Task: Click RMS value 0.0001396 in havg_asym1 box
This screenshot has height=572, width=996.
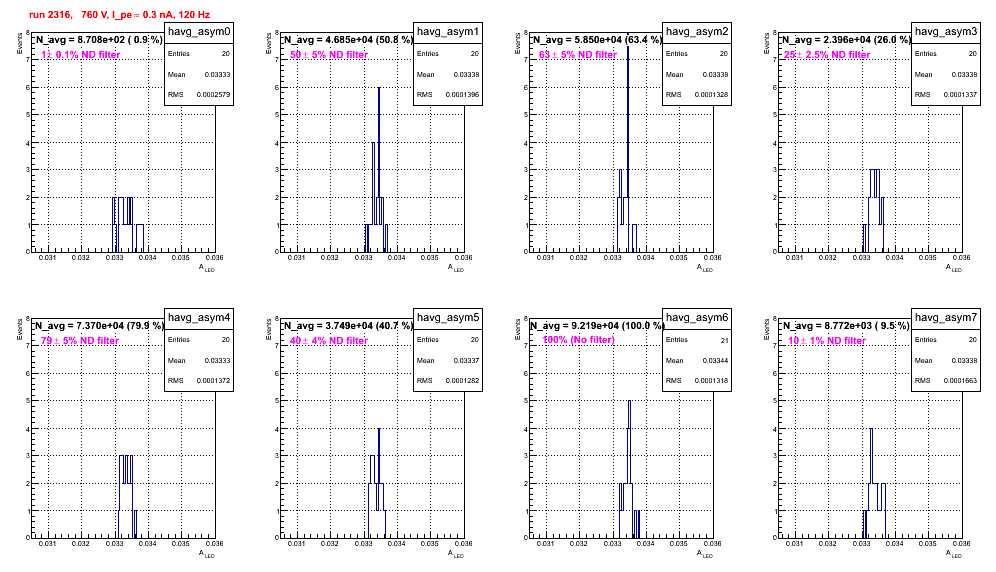Action: [x=464, y=95]
